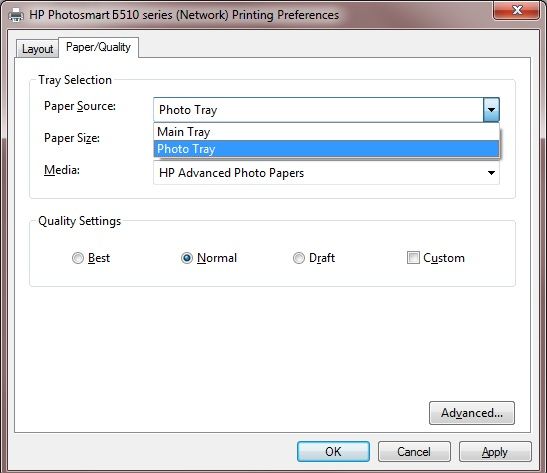This screenshot has width=547, height=473.
Task: Open the Advanced... settings button
Action: click(472, 413)
